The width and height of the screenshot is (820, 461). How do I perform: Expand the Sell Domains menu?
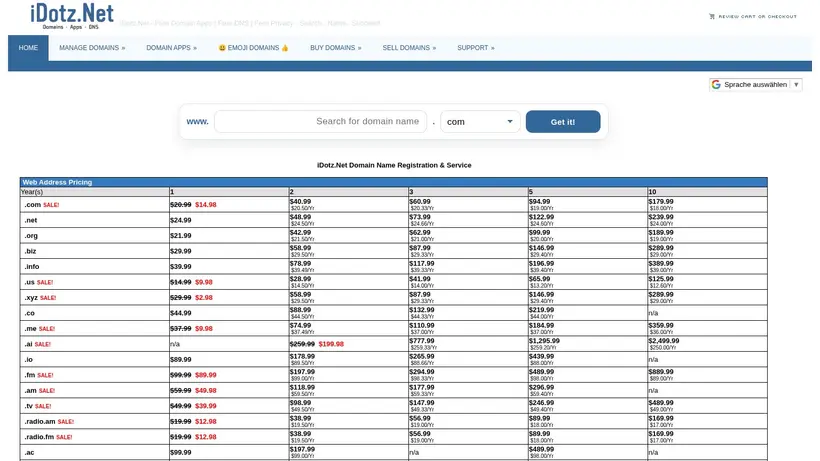point(409,48)
